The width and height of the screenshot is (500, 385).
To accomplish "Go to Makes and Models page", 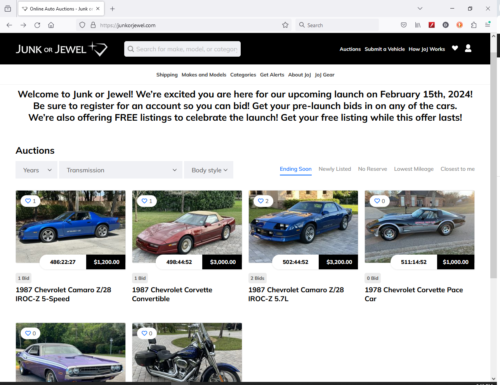I will coord(204,75).
